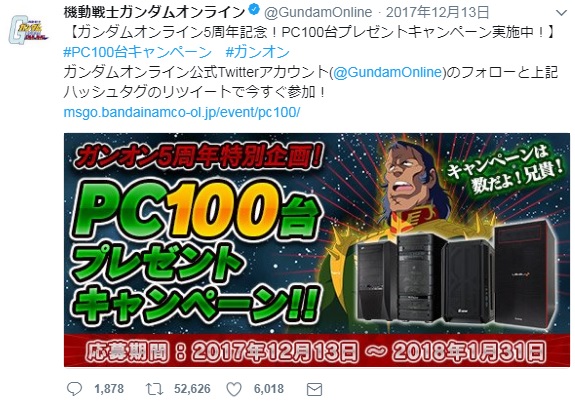The width and height of the screenshot is (575, 405).
Task: Click the blue verified badge icon
Action: [254, 11]
